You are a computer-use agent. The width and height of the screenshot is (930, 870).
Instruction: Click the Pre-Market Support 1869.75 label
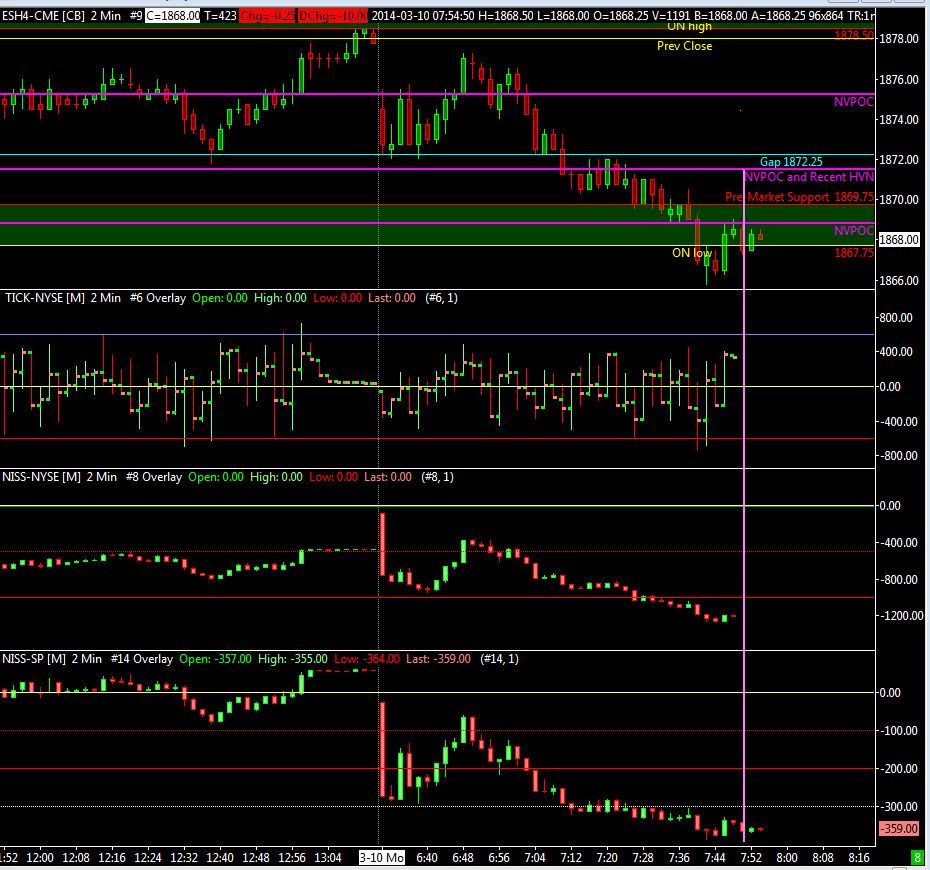[x=799, y=197]
